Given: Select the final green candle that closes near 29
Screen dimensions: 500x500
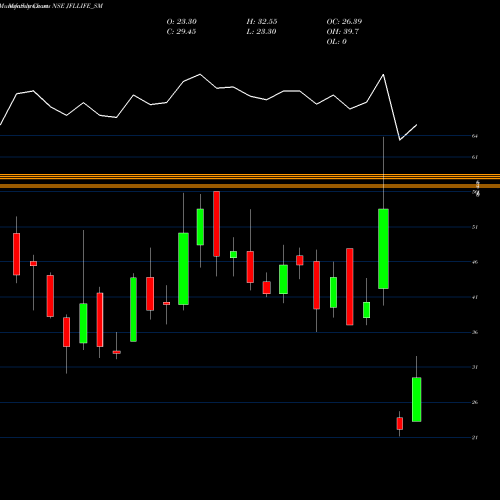Looking at the screenshot, I should coord(417,400).
